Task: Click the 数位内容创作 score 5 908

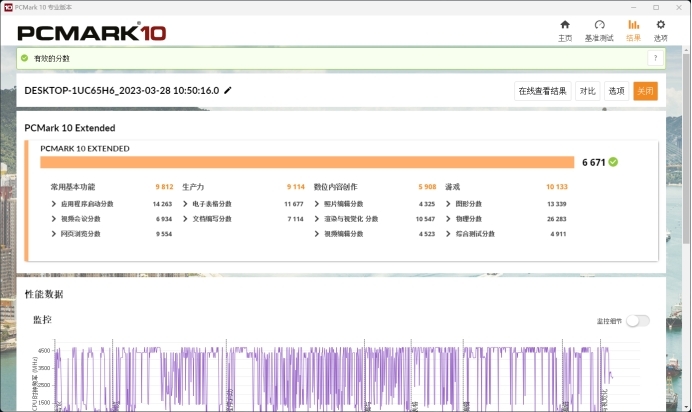Action: tap(427, 187)
